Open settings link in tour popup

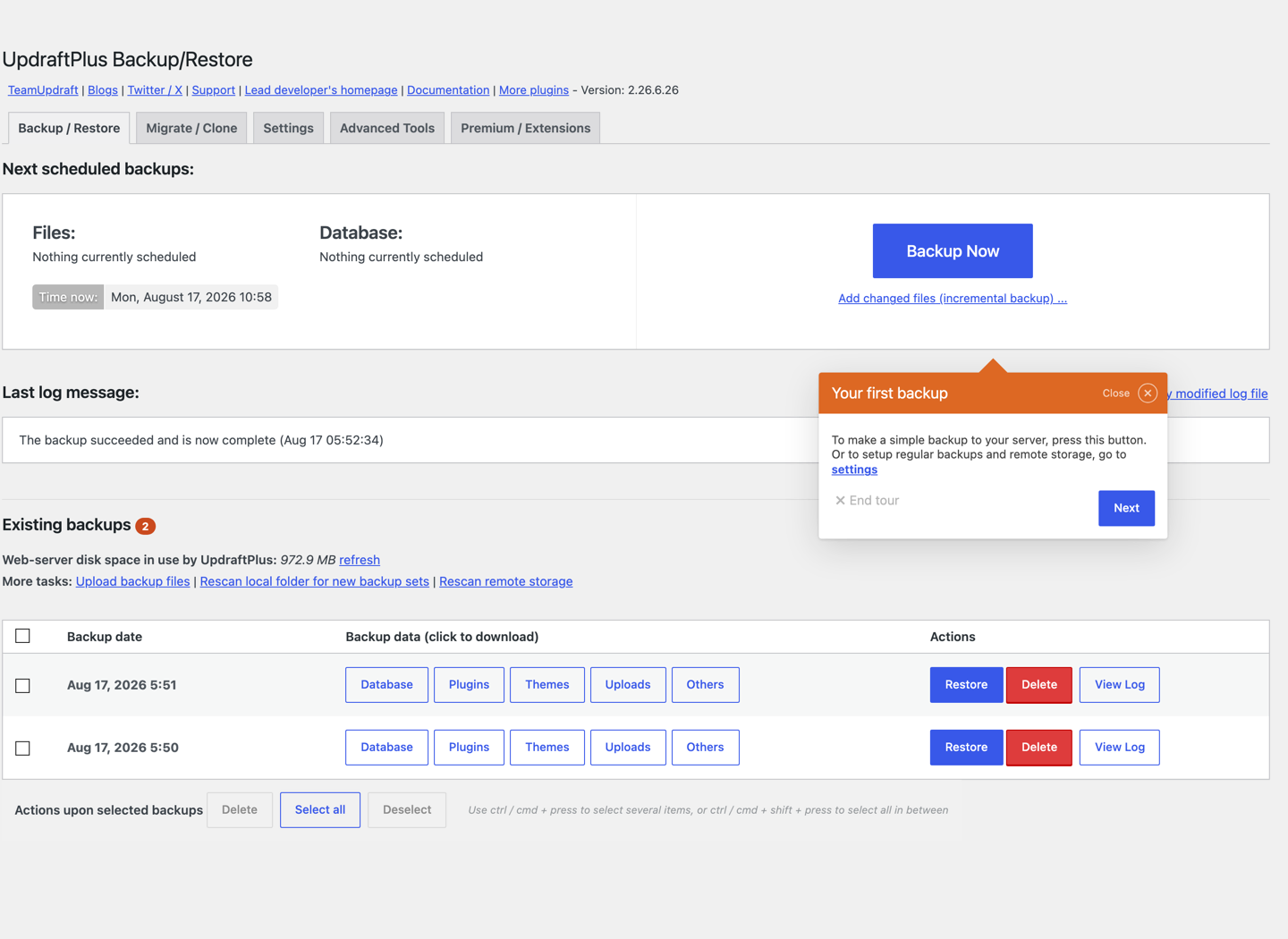click(854, 469)
